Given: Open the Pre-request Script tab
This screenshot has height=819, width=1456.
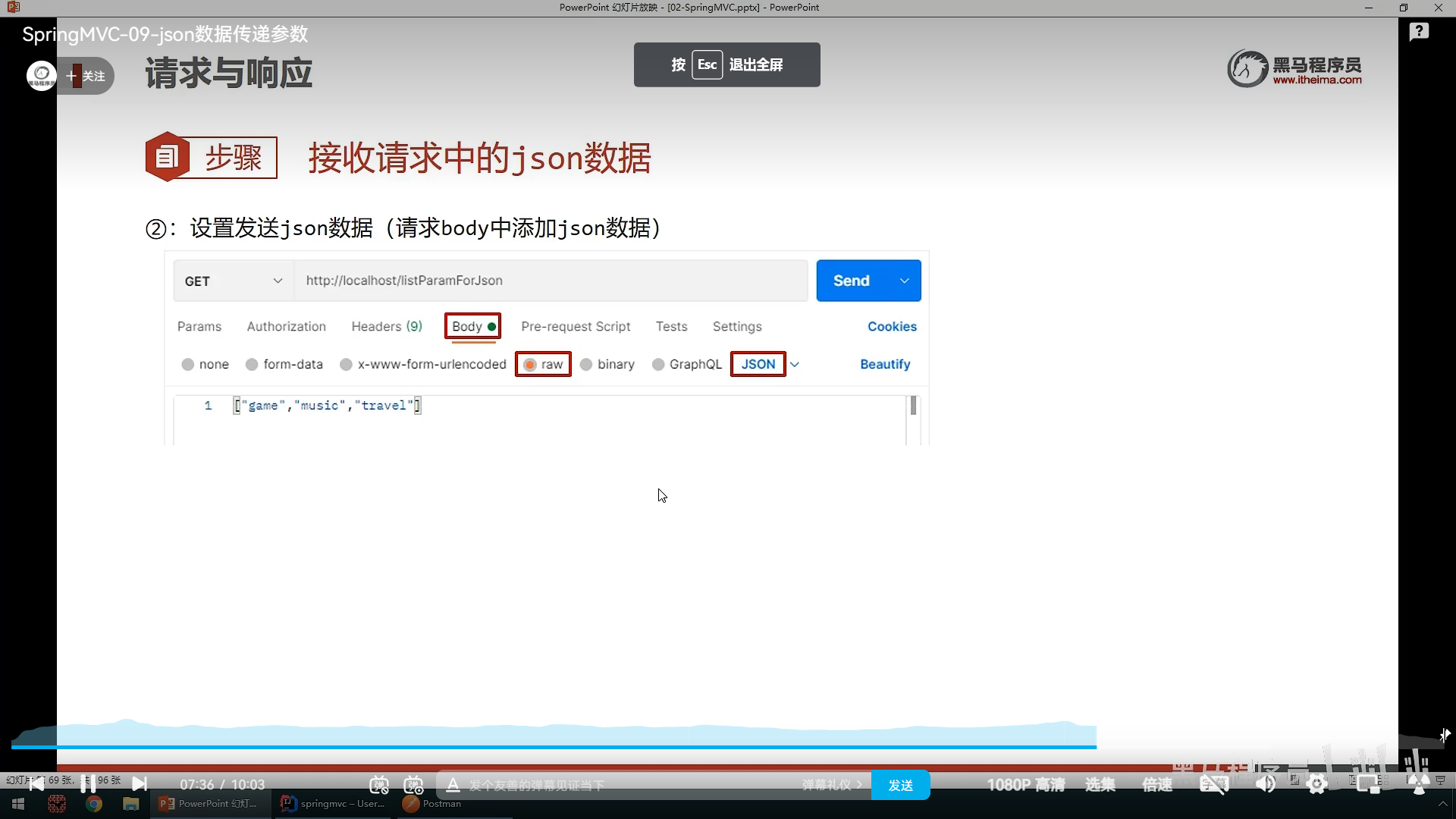Looking at the screenshot, I should 576,327.
